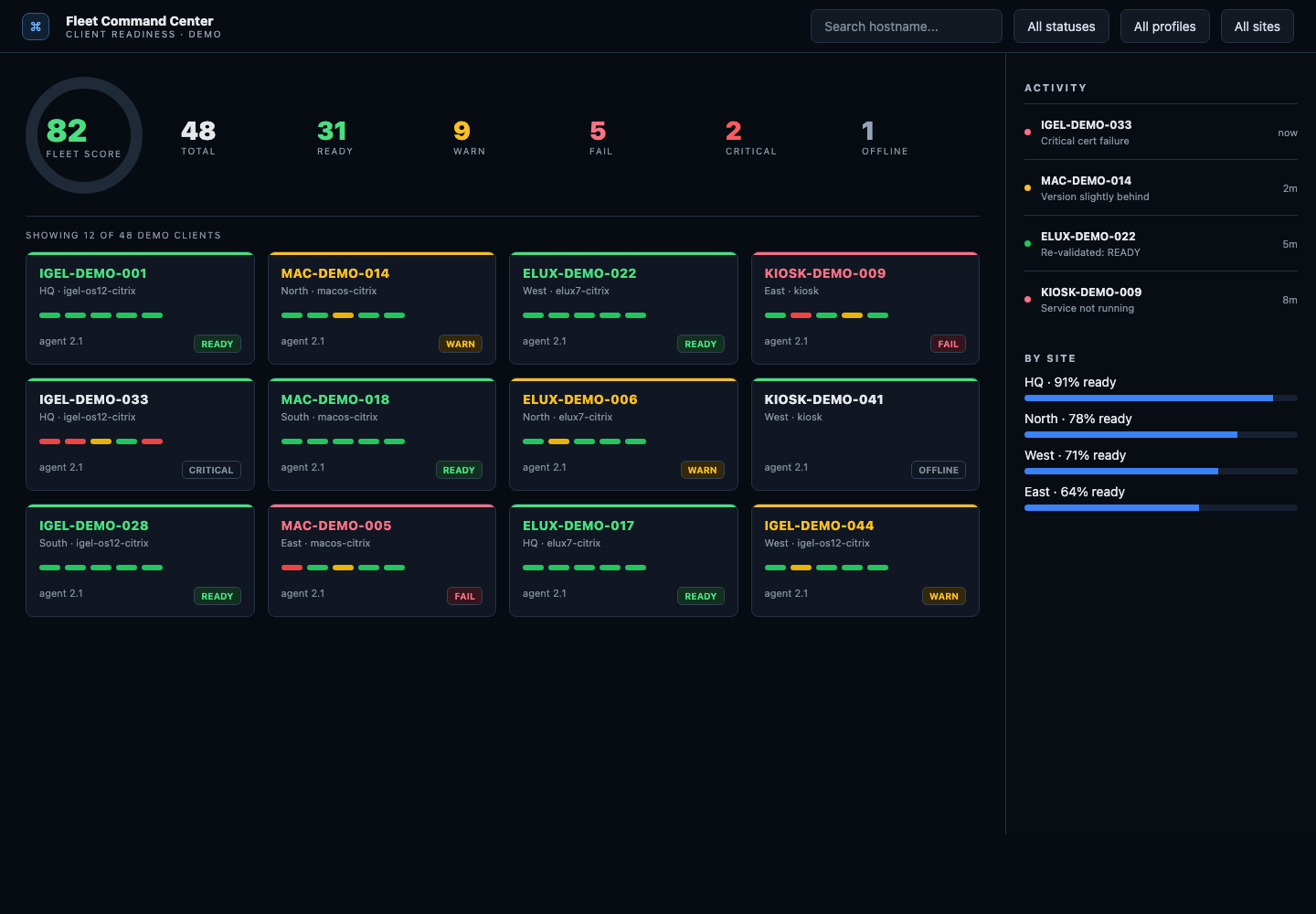This screenshot has height=914, width=1316.
Task: Open the MAC-DEMO-018 client card
Action: (382, 434)
